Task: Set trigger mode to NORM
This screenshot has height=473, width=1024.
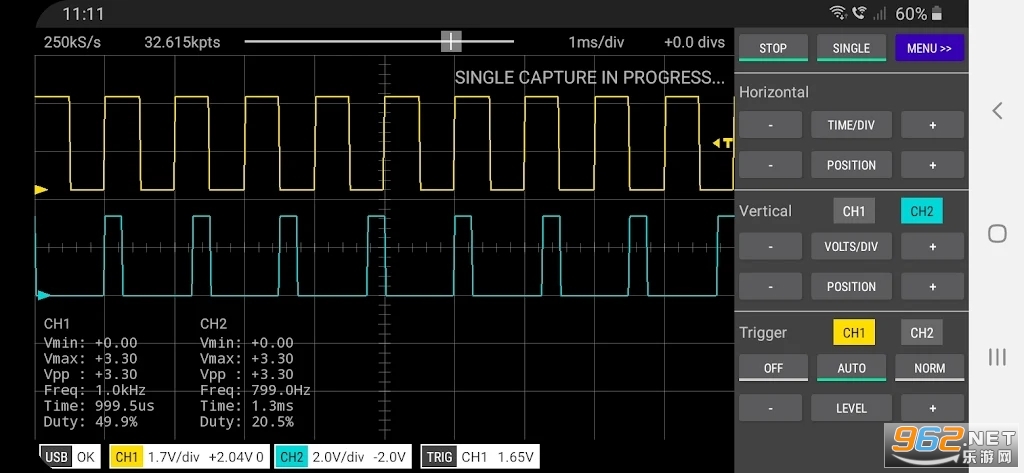Action: (930, 368)
